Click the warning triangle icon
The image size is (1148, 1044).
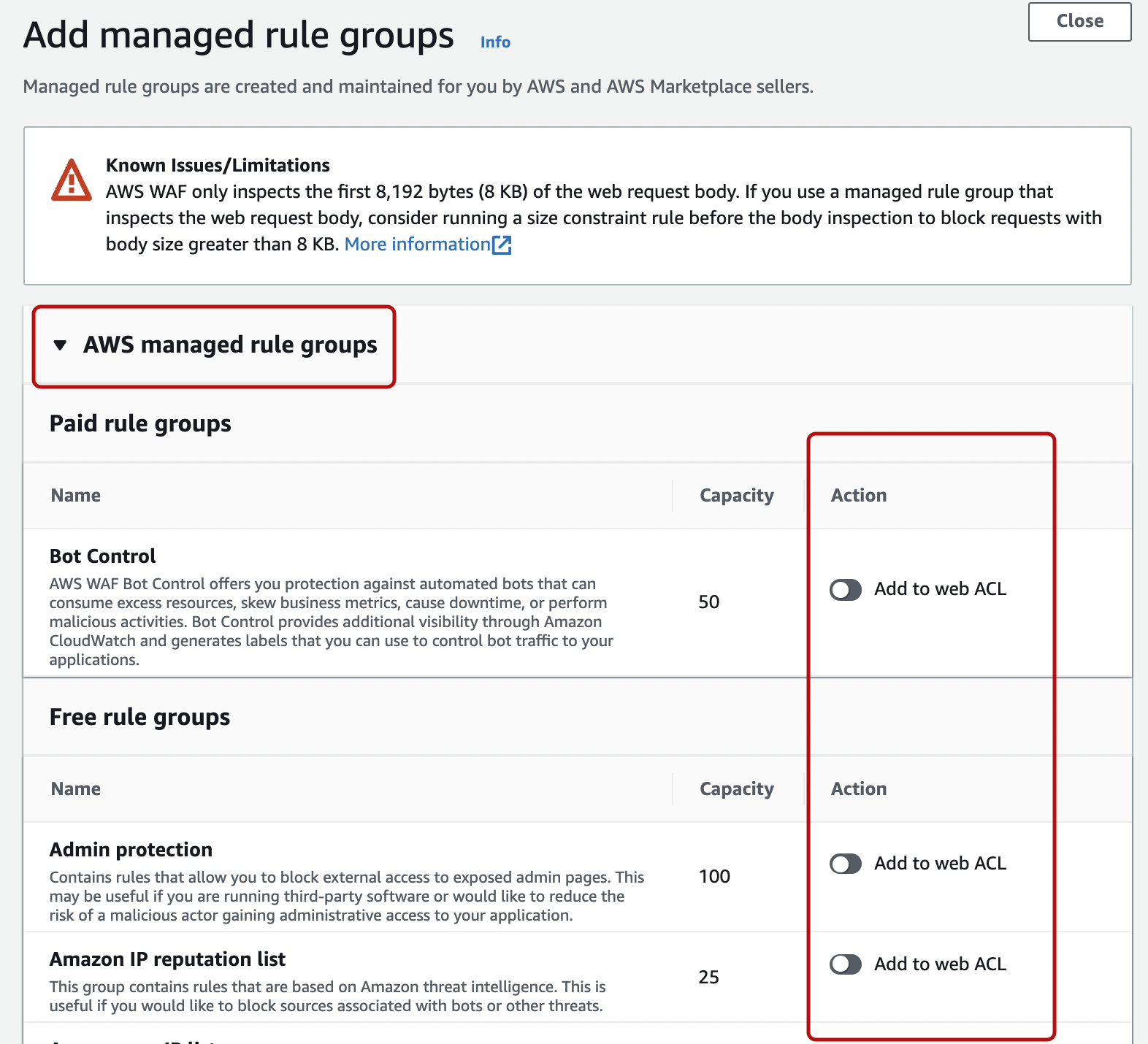[72, 180]
